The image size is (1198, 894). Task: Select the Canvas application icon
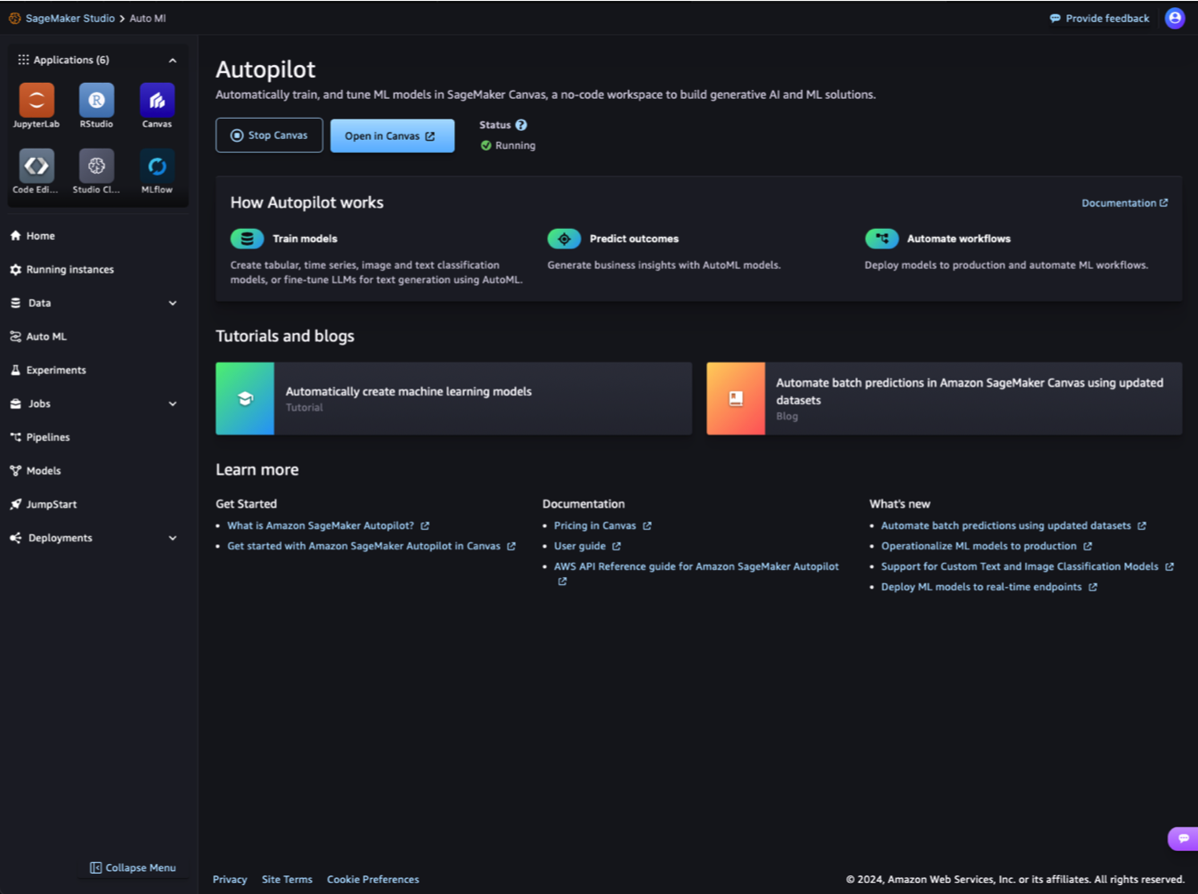point(157,101)
